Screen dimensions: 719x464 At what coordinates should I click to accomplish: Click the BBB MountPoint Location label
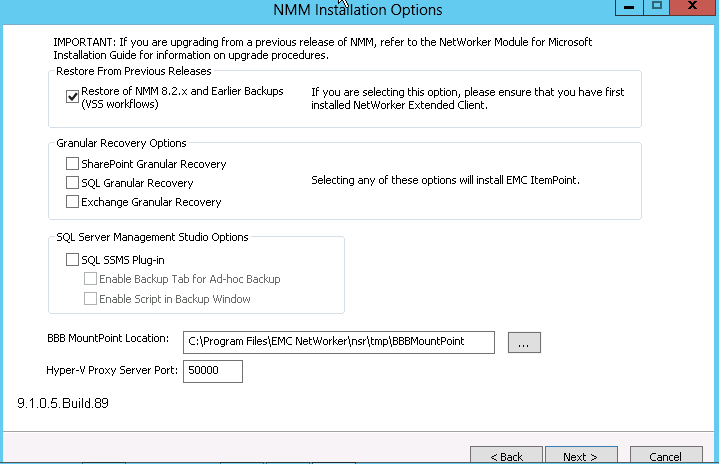[x=108, y=338]
